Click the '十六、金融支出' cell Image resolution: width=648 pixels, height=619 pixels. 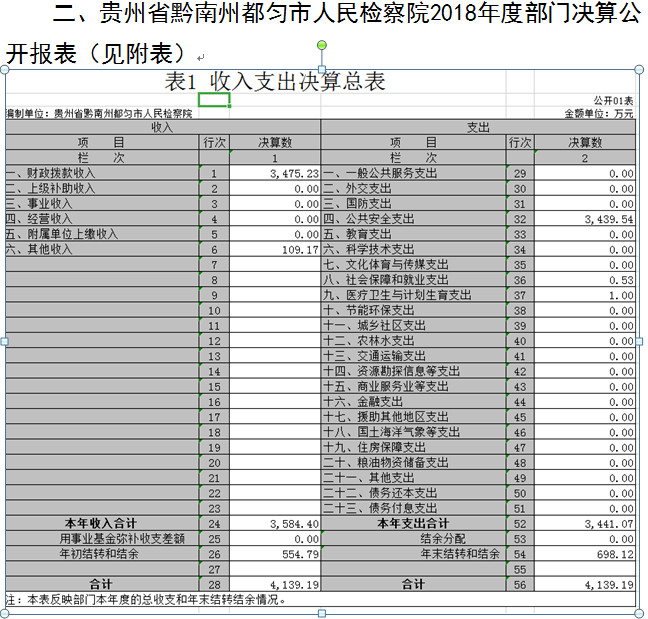click(413, 402)
